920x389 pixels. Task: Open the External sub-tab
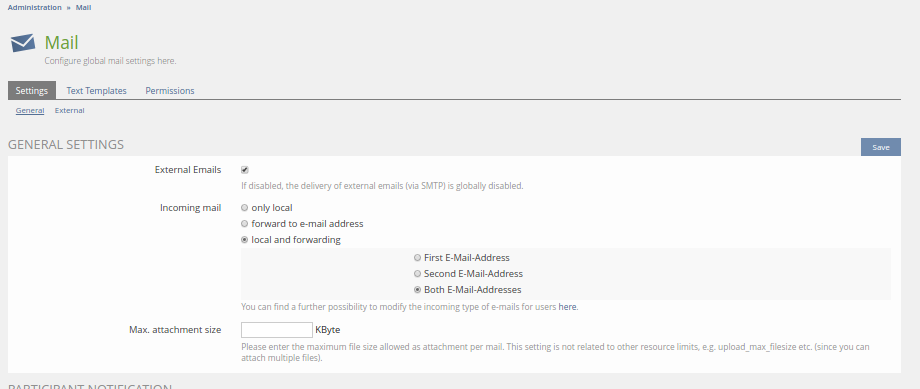(x=70, y=110)
